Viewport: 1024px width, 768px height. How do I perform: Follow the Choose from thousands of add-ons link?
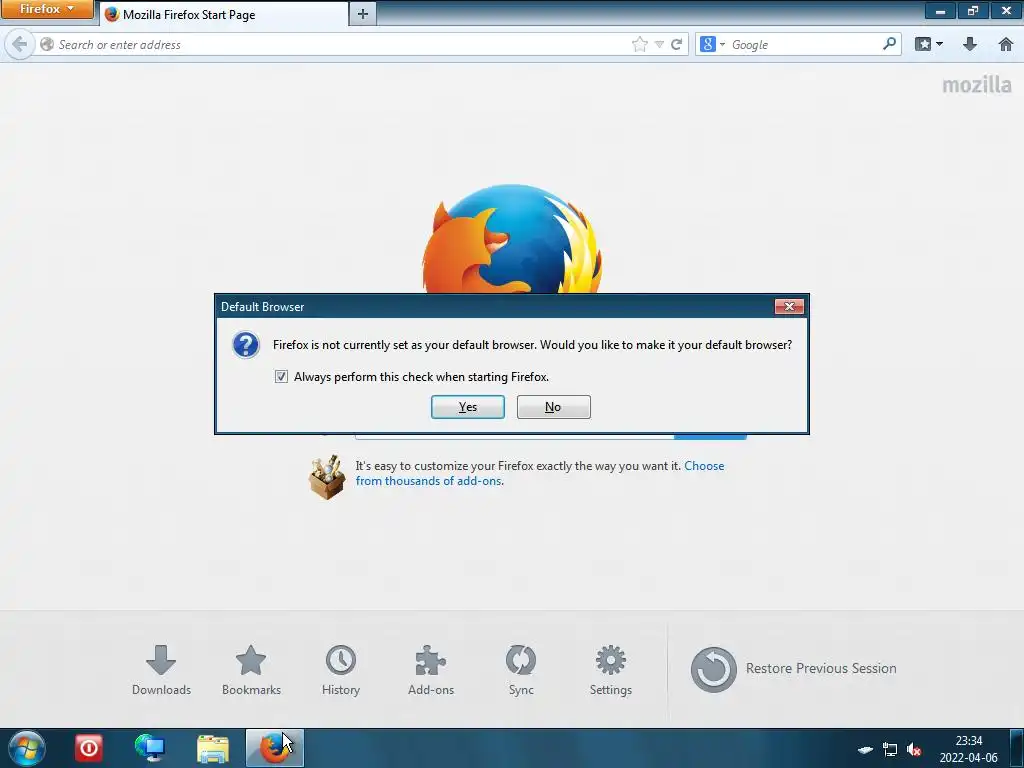tap(539, 473)
